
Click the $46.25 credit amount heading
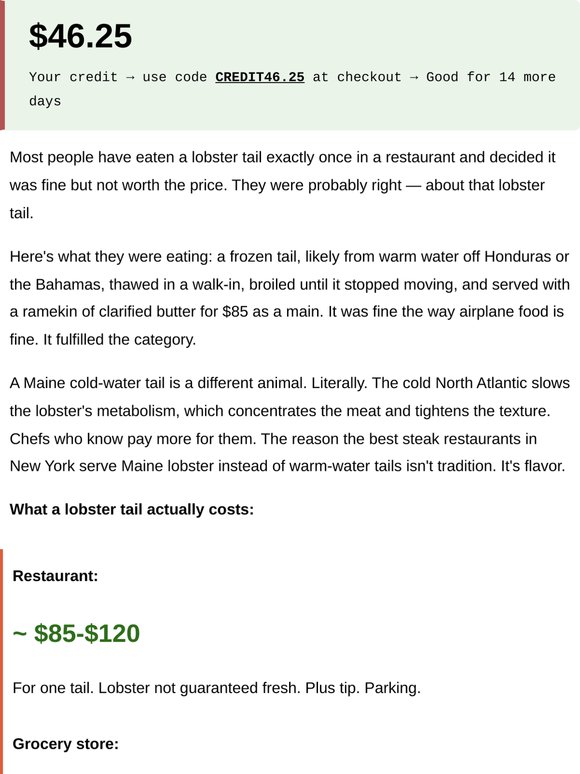click(80, 36)
